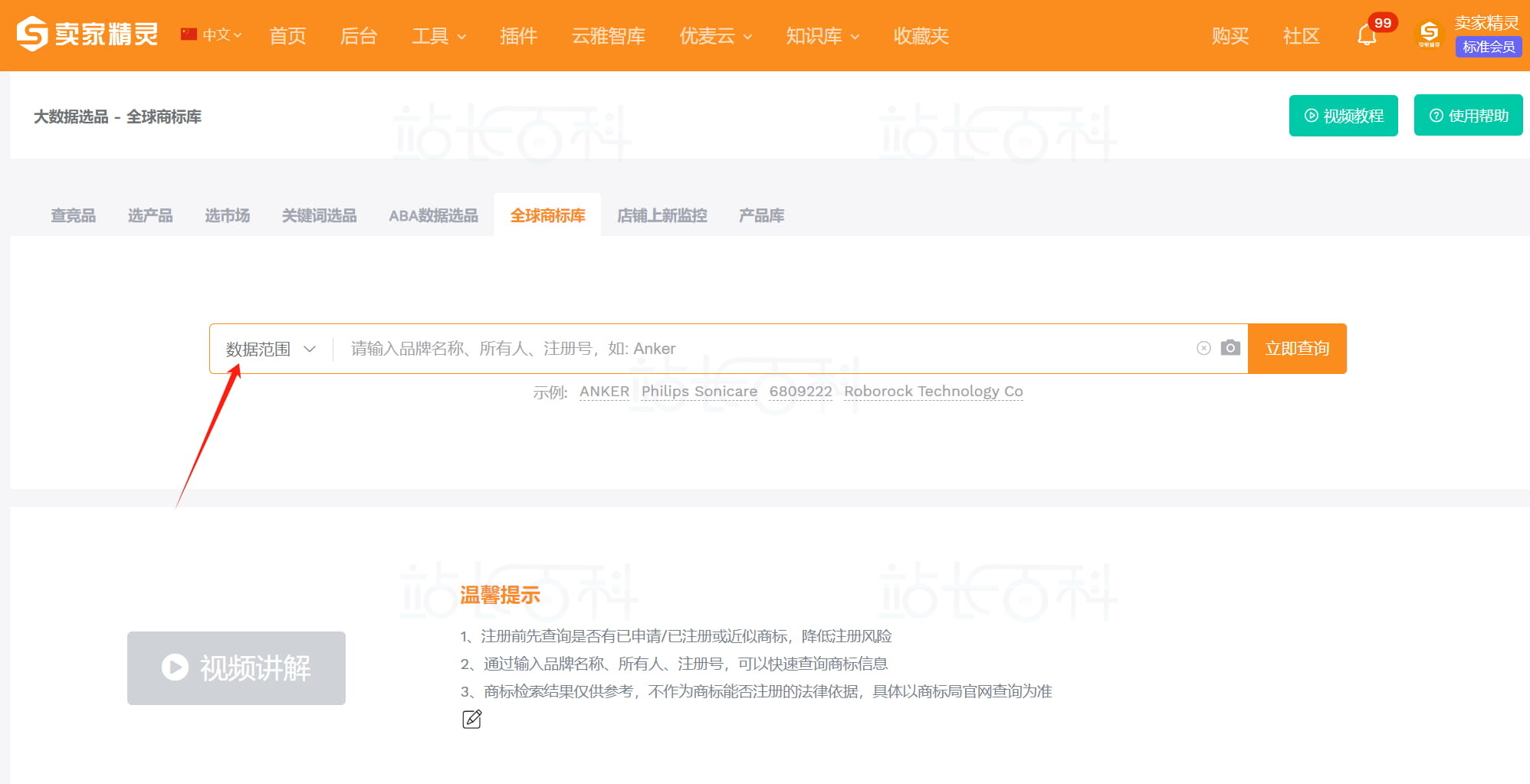Open notifications bell icon

click(1367, 36)
